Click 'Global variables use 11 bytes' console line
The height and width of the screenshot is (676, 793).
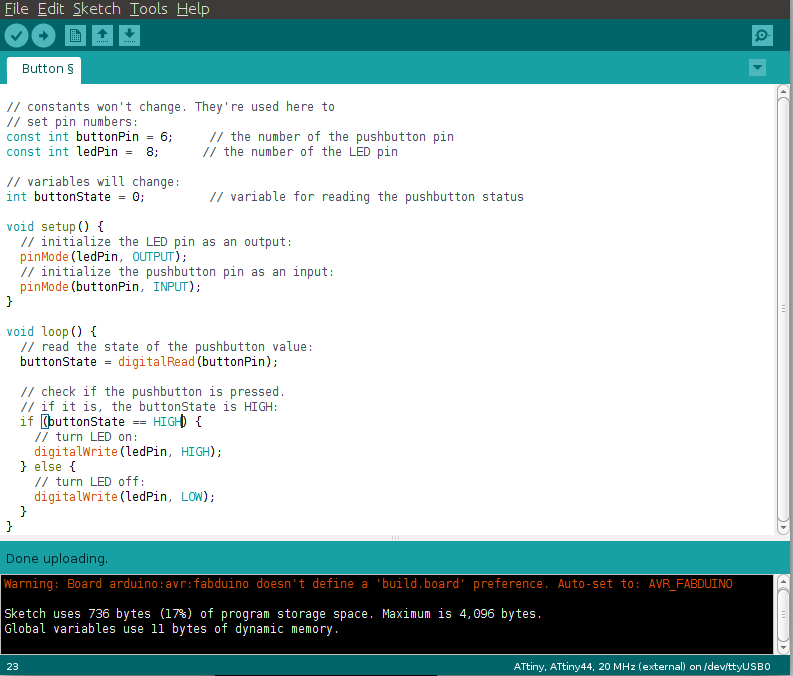pyautogui.click(x=171, y=629)
